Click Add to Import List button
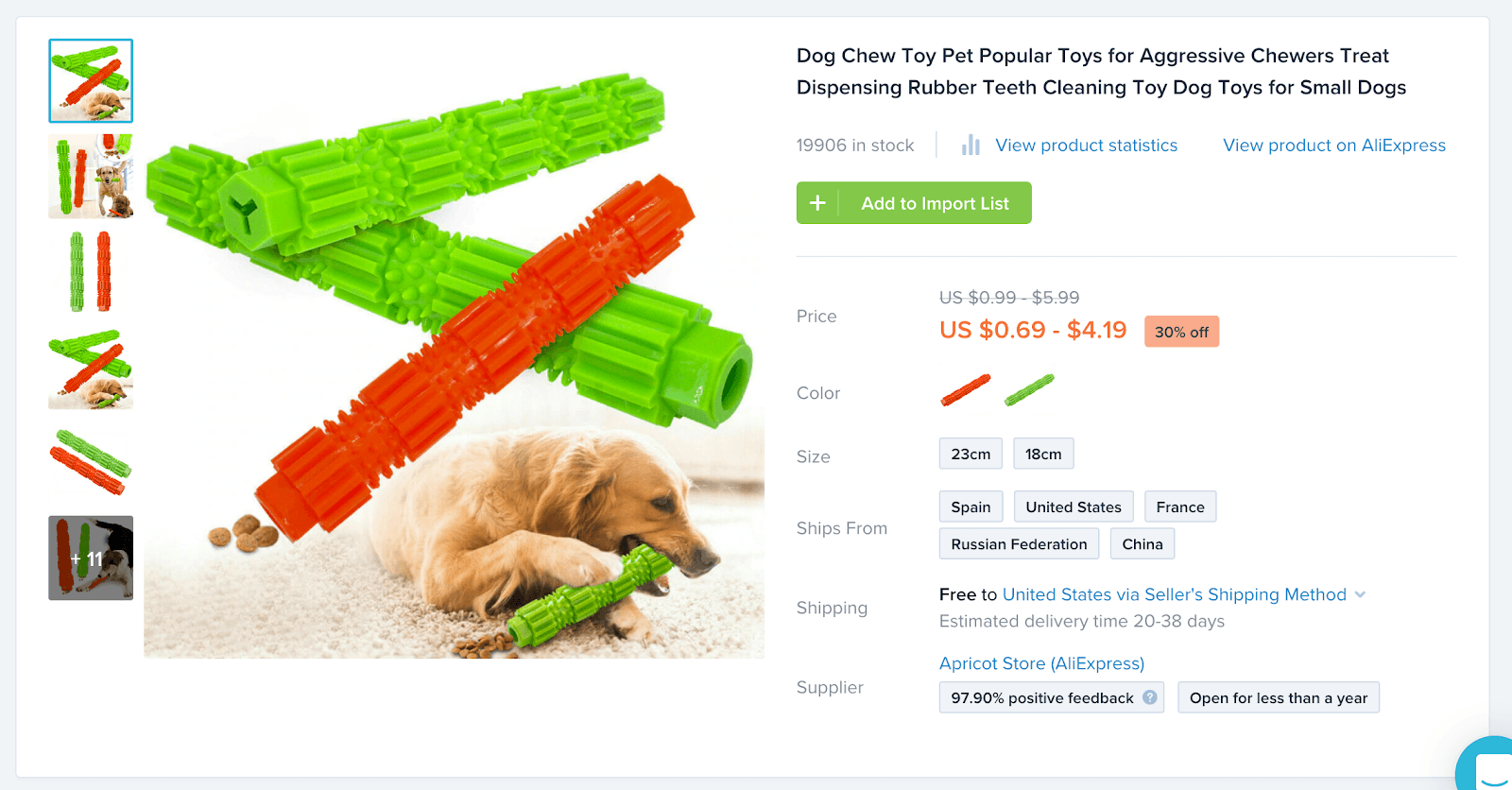The image size is (1512, 790). [x=934, y=203]
